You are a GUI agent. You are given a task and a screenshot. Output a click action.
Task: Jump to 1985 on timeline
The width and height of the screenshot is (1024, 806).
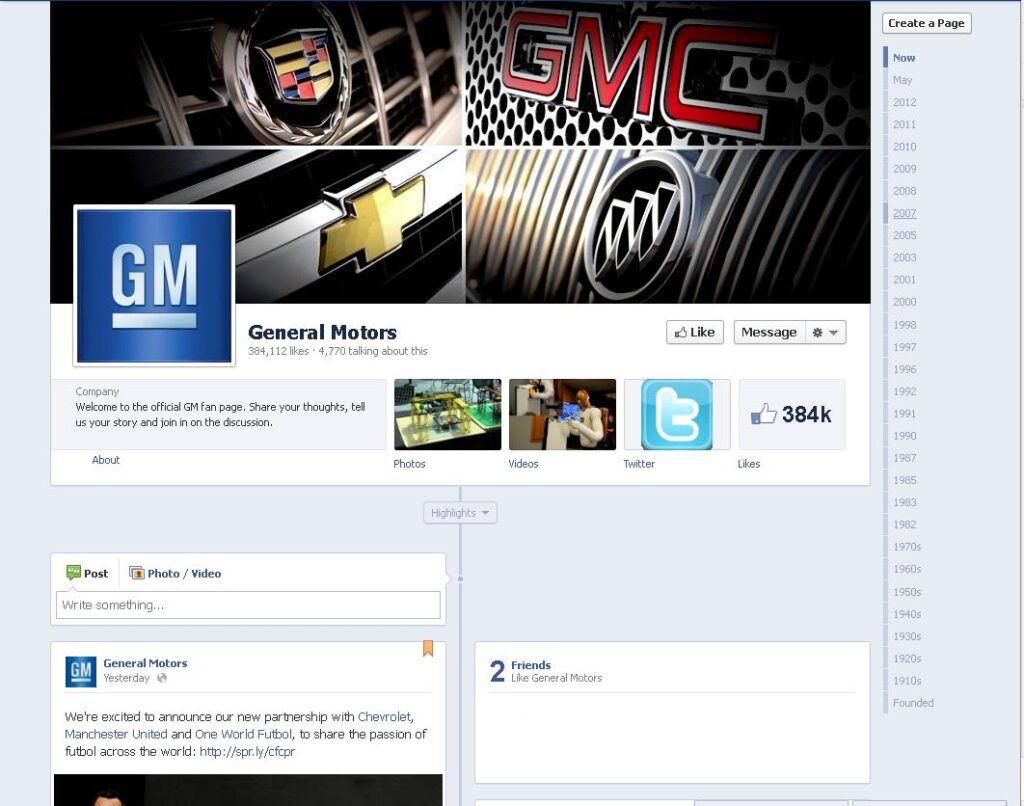[x=904, y=480]
